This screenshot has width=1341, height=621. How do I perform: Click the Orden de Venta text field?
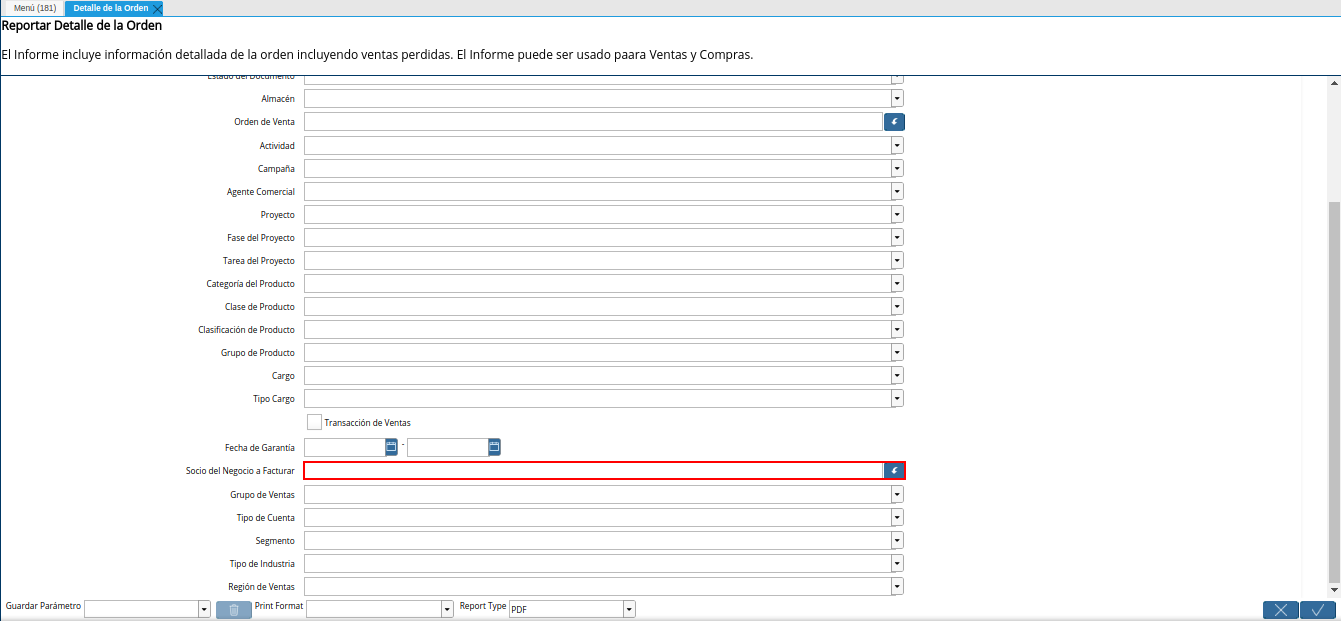[x=593, y=122]
